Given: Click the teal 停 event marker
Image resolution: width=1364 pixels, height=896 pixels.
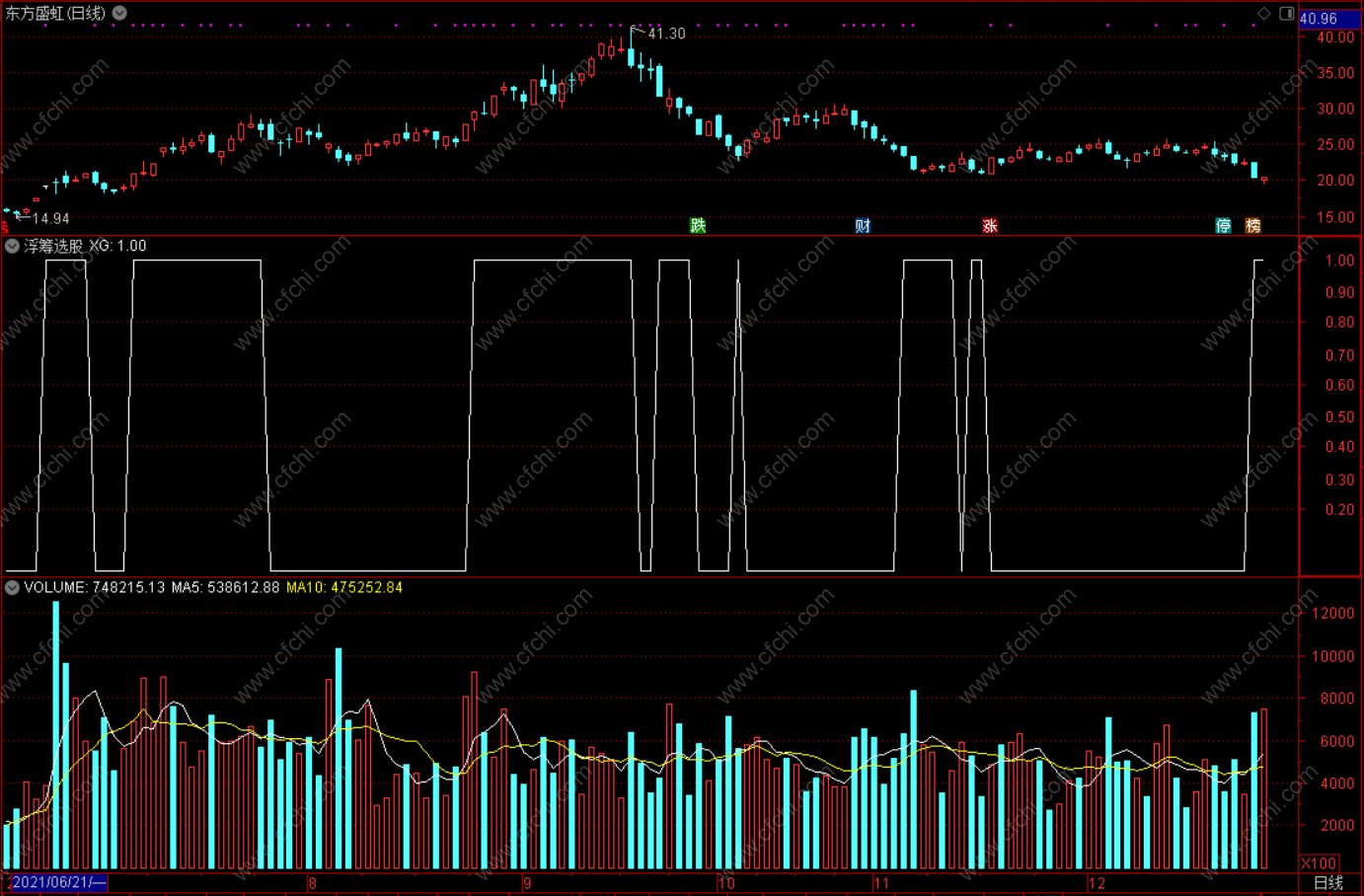Looking at the screenshot, I should pos(1223,226).
